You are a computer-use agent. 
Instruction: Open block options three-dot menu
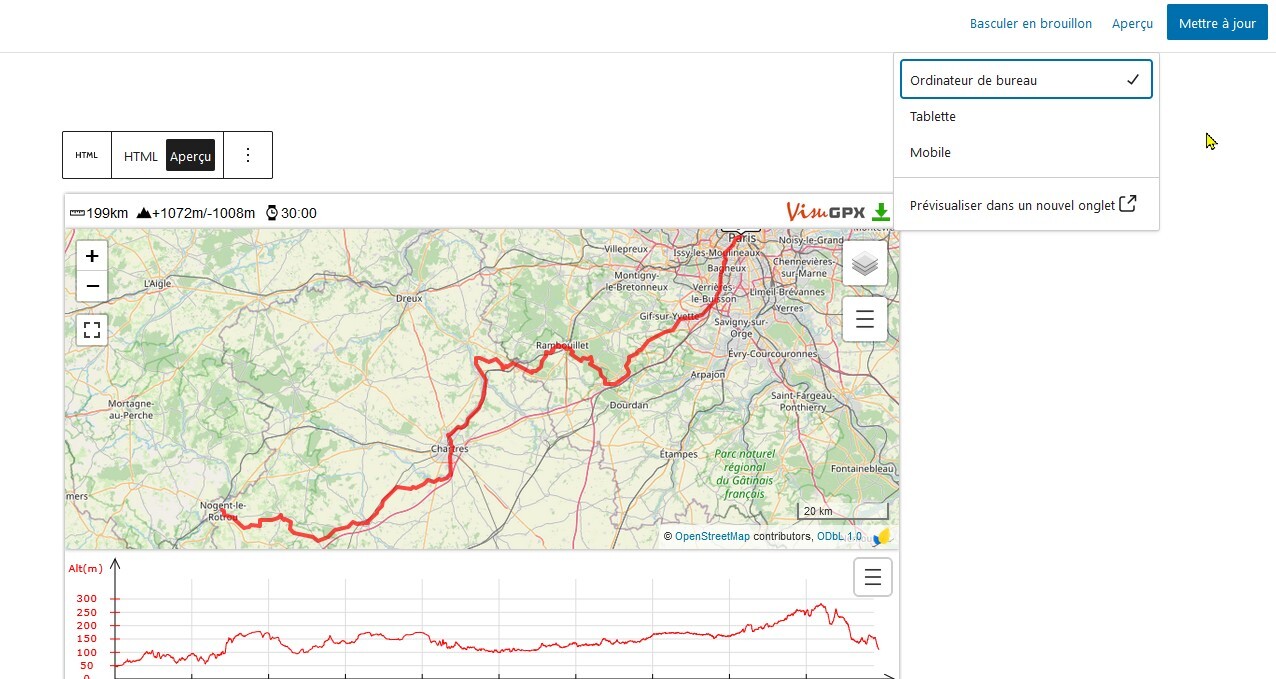[248, 155]
